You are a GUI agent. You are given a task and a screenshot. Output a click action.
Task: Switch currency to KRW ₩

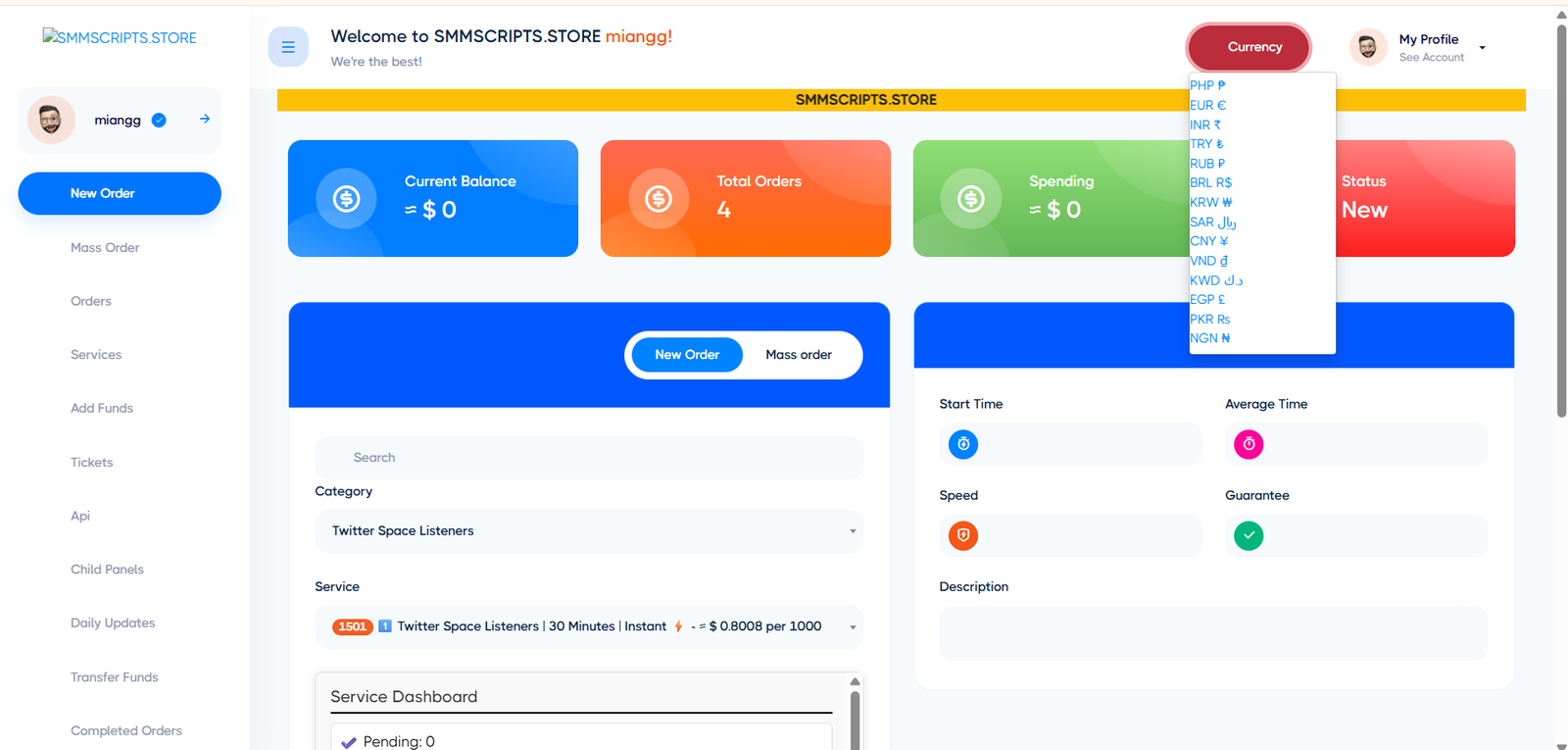1211,202
